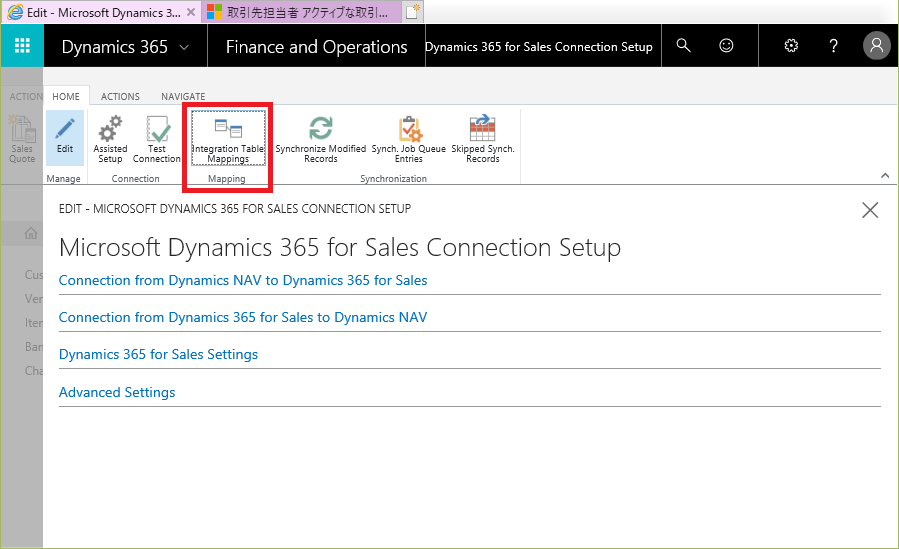The image size is (899, 549).
Task: Expand Connection from Dynamics NAV to Sales
Action: click(243, 280)
